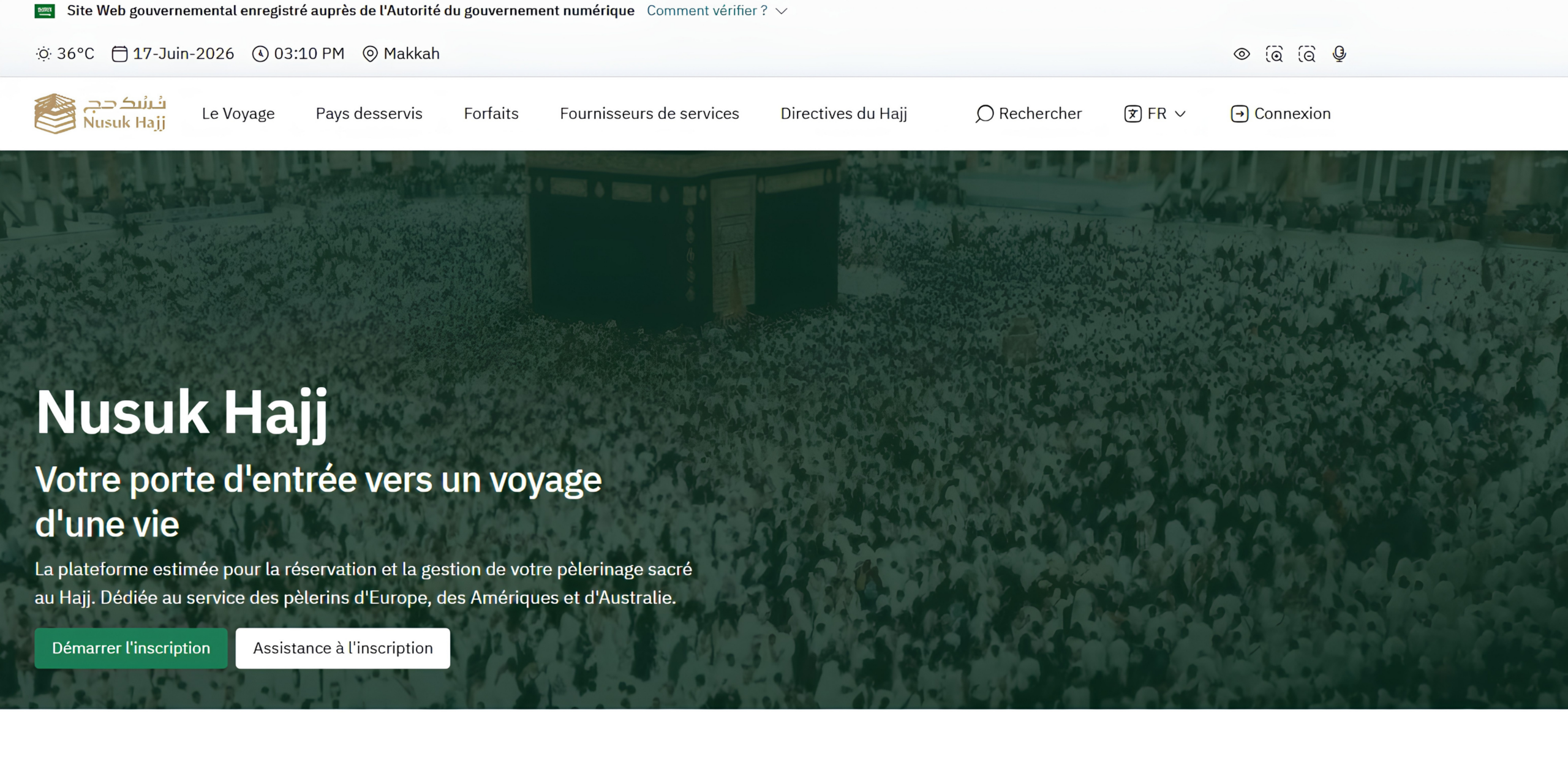Click the sun weather icon
Screen dimensions: 1568x784
(x=43, y=54)
